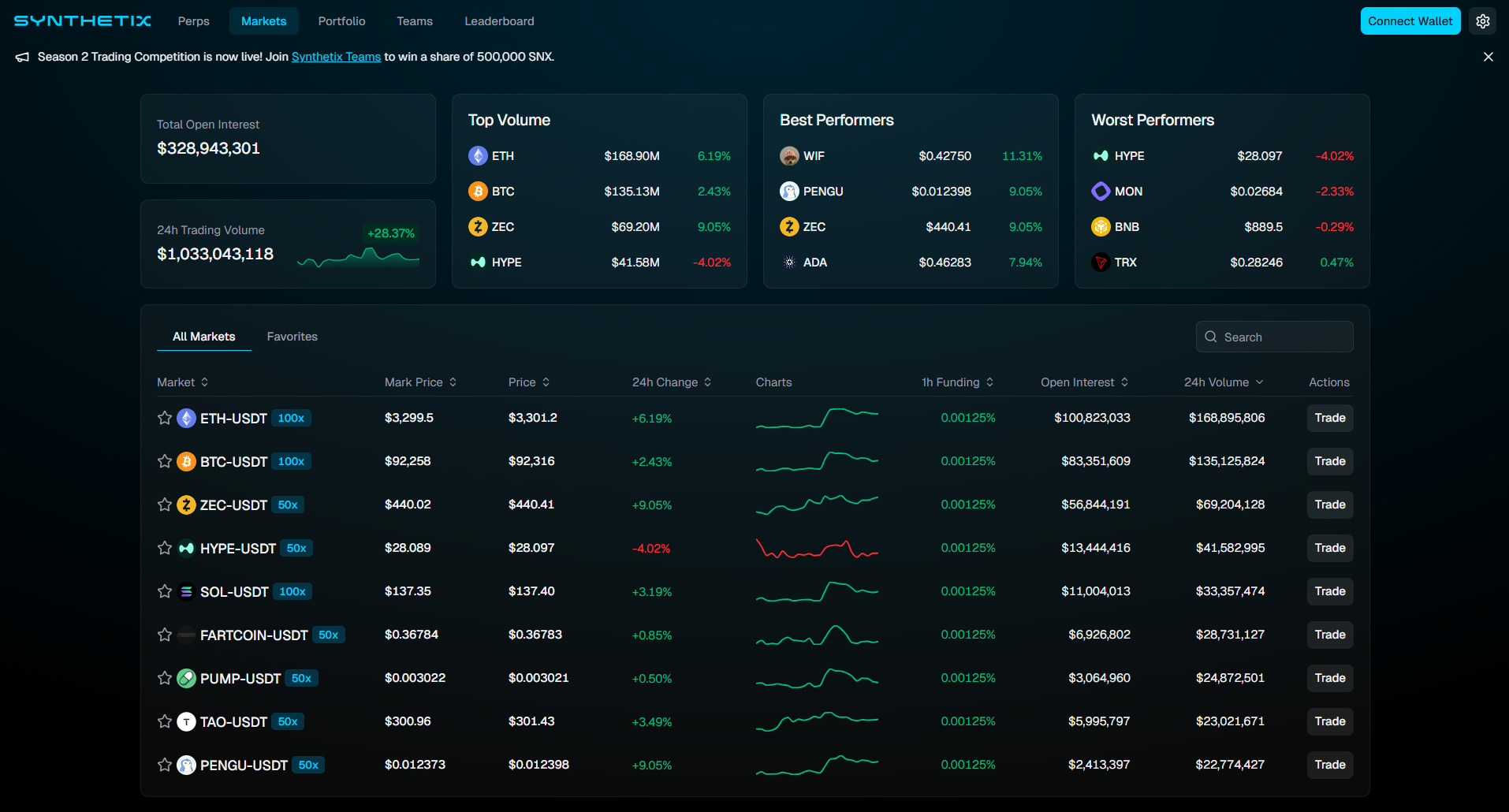Star the HYPE-USDT market as favorite
1509x812 pixels.
click(164, 548)
